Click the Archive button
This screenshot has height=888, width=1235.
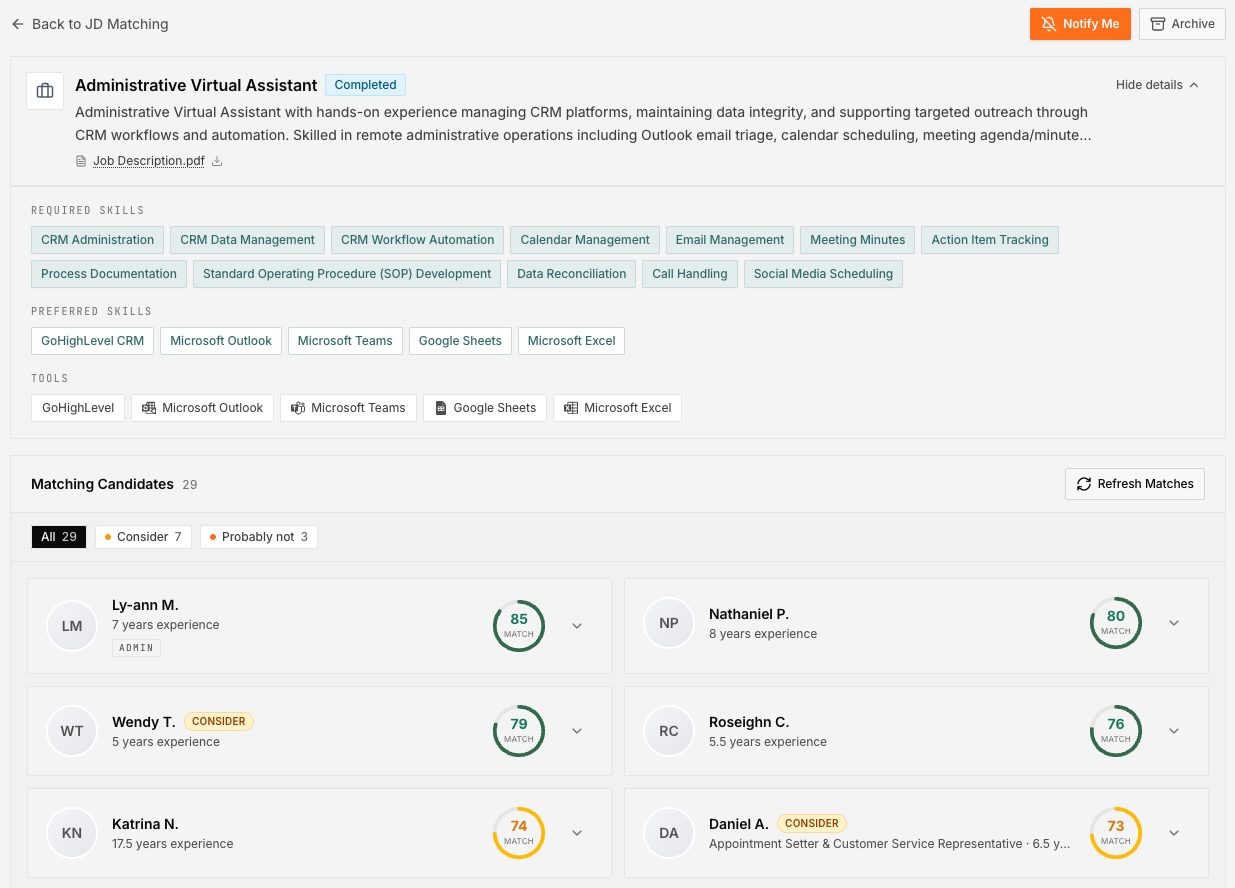1182,24
